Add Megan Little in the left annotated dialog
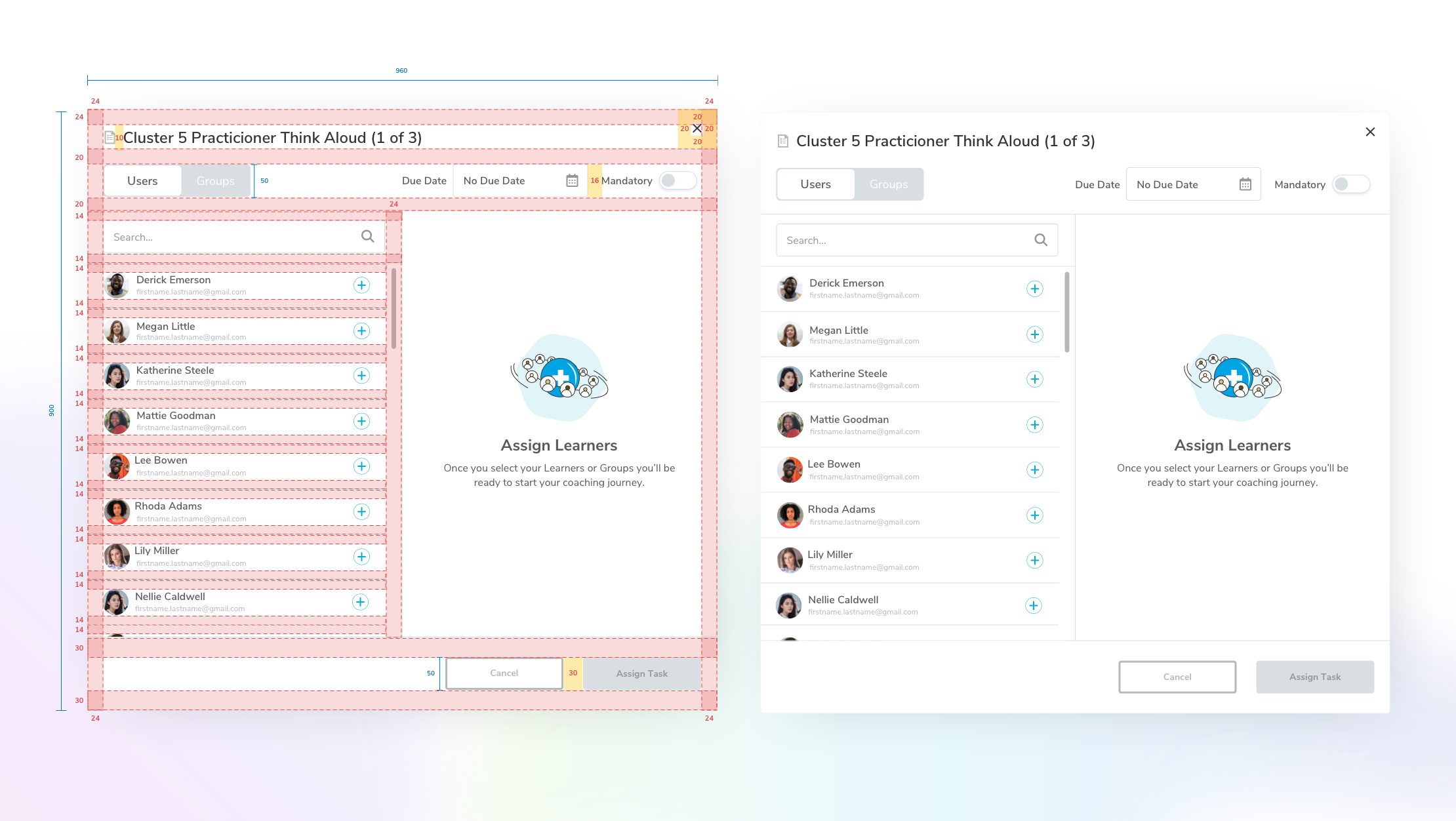The width and height of the screenshot is (1456, 821). [x=361, y=330]
